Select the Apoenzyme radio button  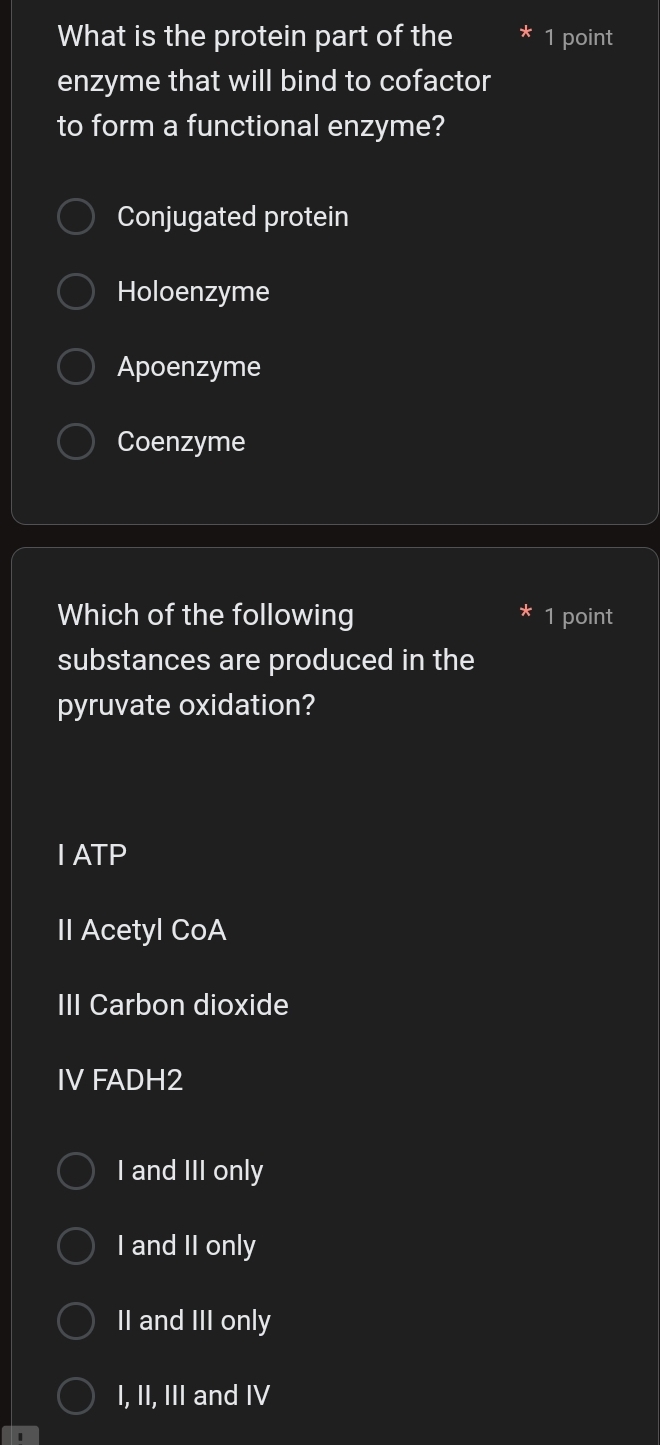(x=76, y=366)
